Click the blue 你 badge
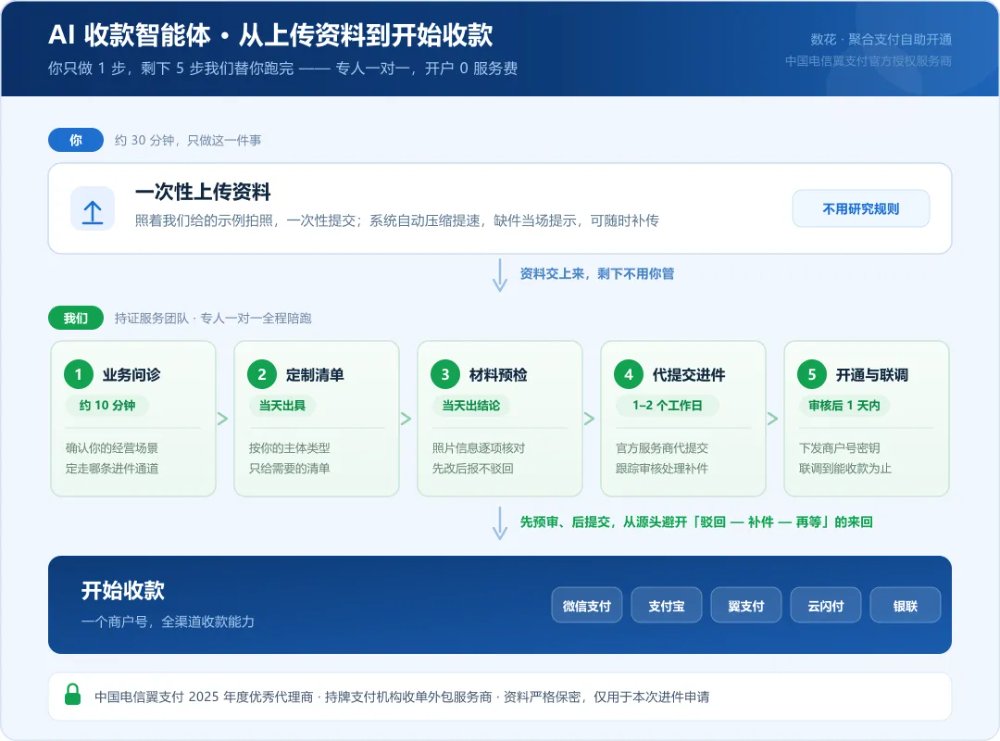1000x741 pixels. click(x=76, y=140)
